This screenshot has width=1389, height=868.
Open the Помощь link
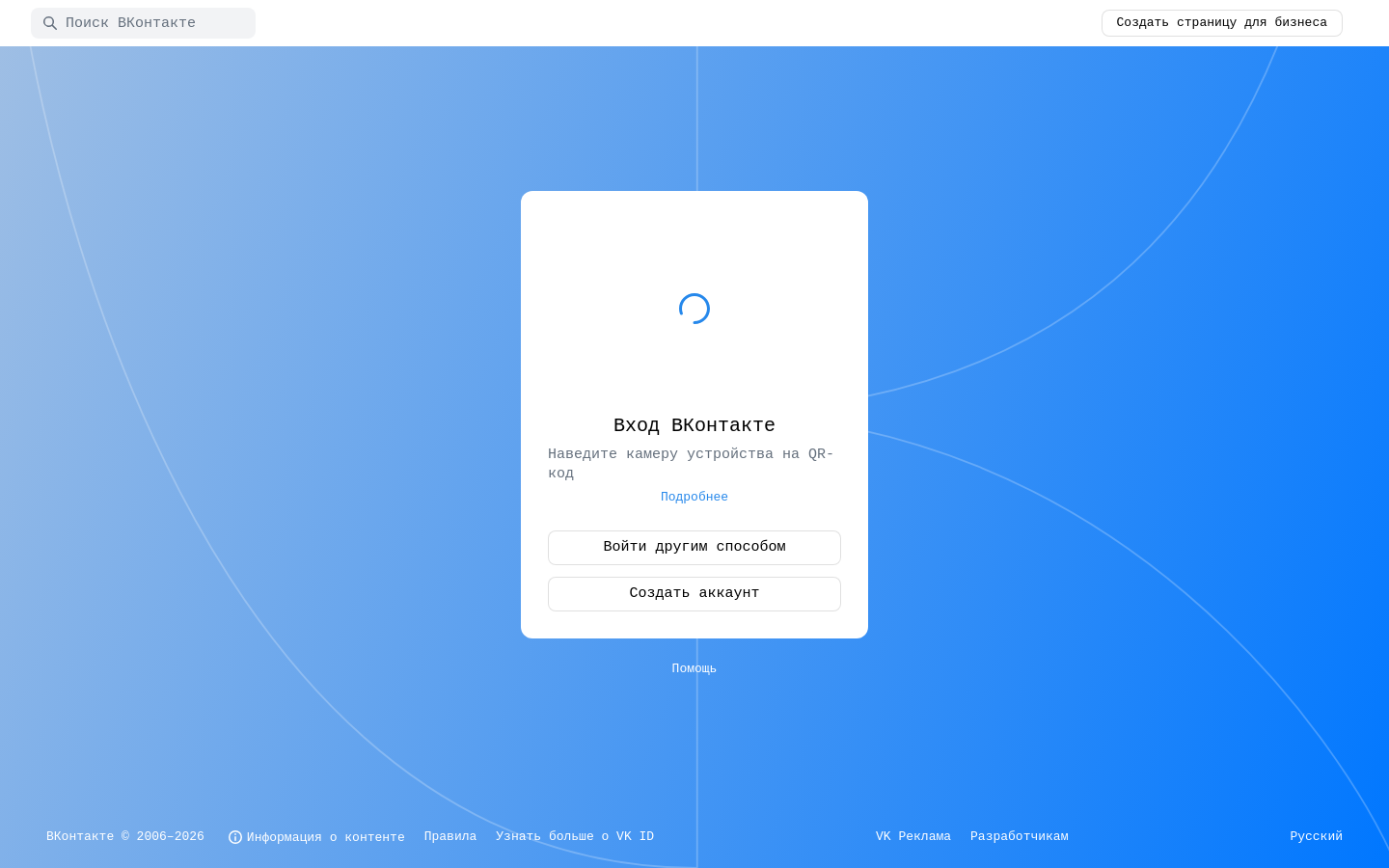point(694,668)
